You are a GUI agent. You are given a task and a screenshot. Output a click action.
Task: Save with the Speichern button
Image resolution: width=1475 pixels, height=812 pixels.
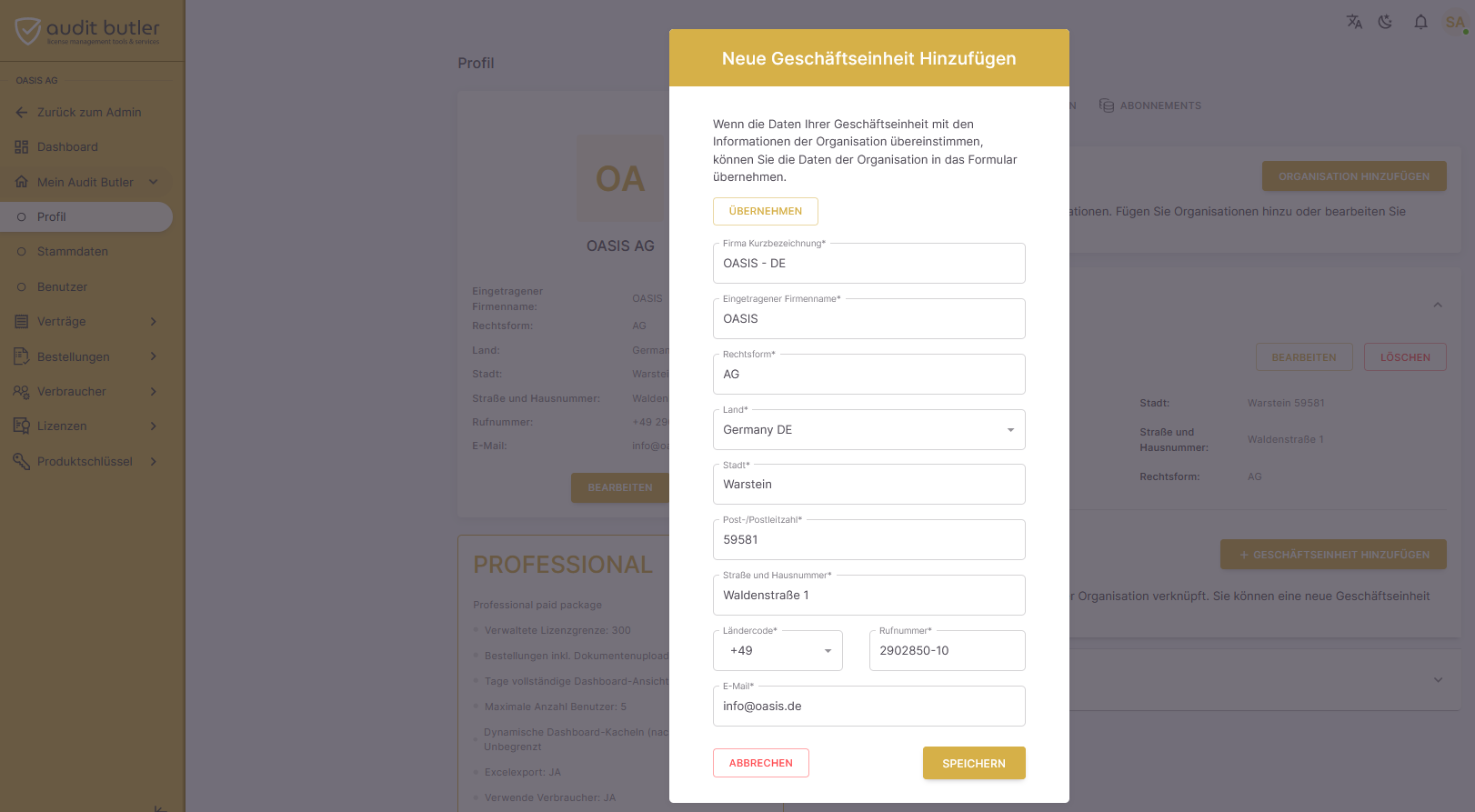(974, 764)
